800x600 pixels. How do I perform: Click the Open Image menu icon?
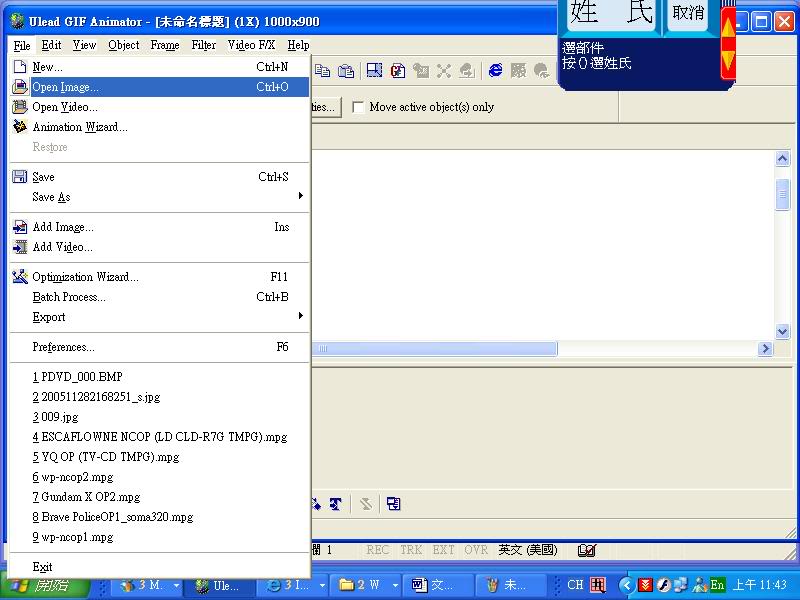tap(20, 87)
